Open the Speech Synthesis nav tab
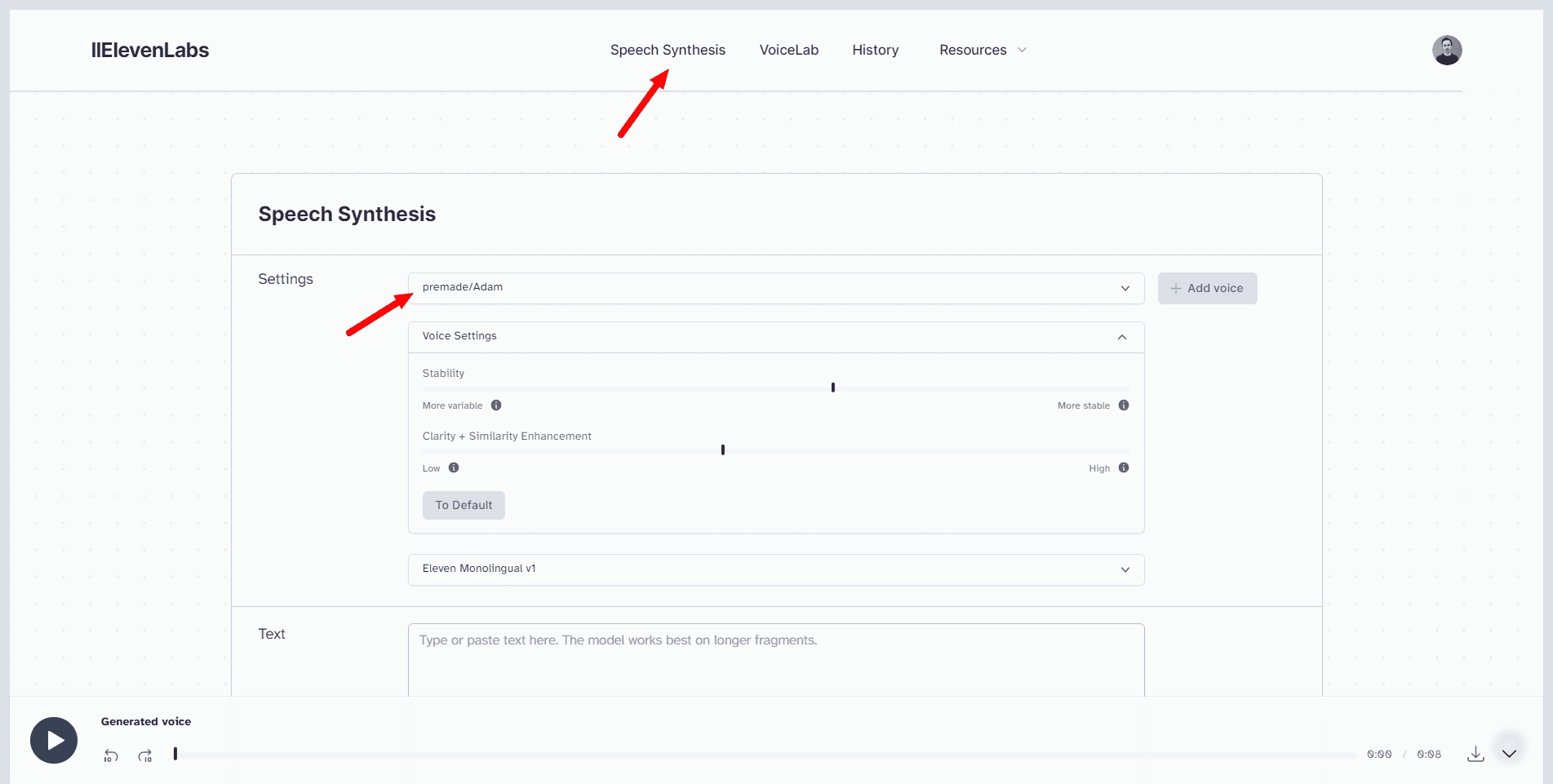 (x=668, y=50)
